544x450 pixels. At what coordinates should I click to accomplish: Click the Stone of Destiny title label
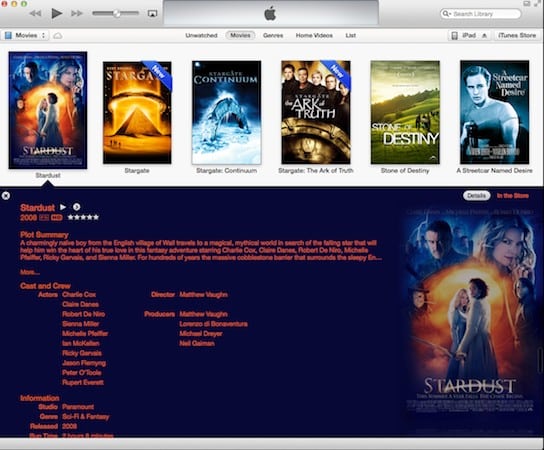(x=405, y=171)
